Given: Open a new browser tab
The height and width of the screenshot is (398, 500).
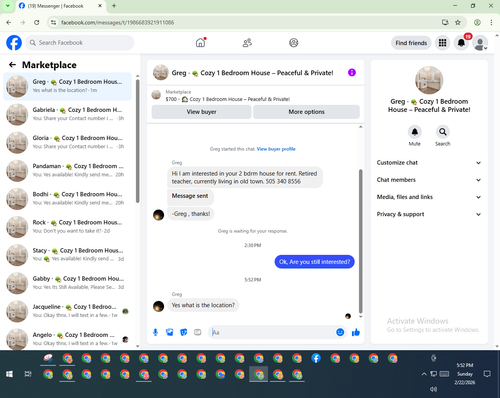Looking at the screenshot, I should pos(114,6).
